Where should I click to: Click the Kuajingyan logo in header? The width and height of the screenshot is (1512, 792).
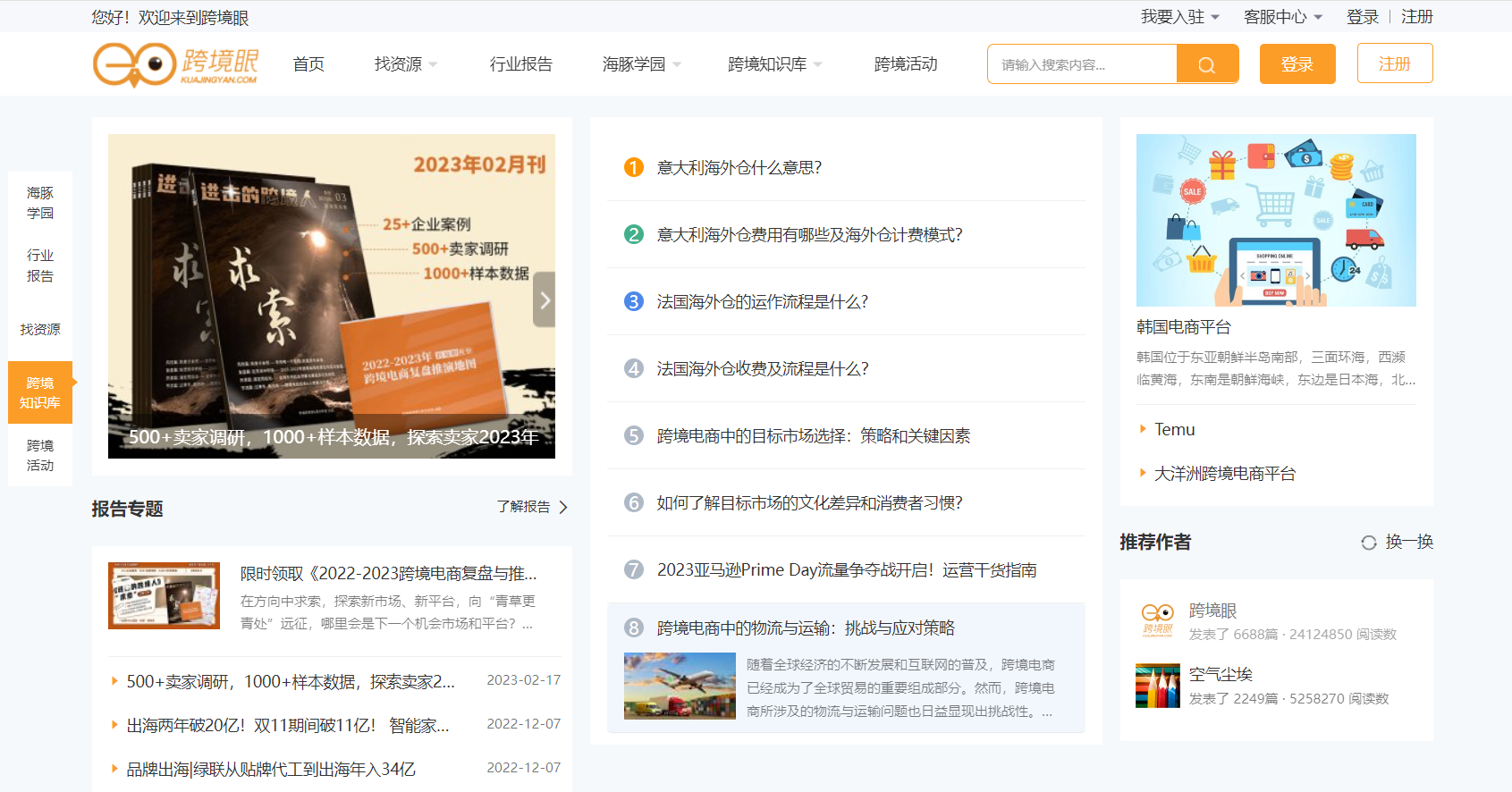[x=176, y=64]
